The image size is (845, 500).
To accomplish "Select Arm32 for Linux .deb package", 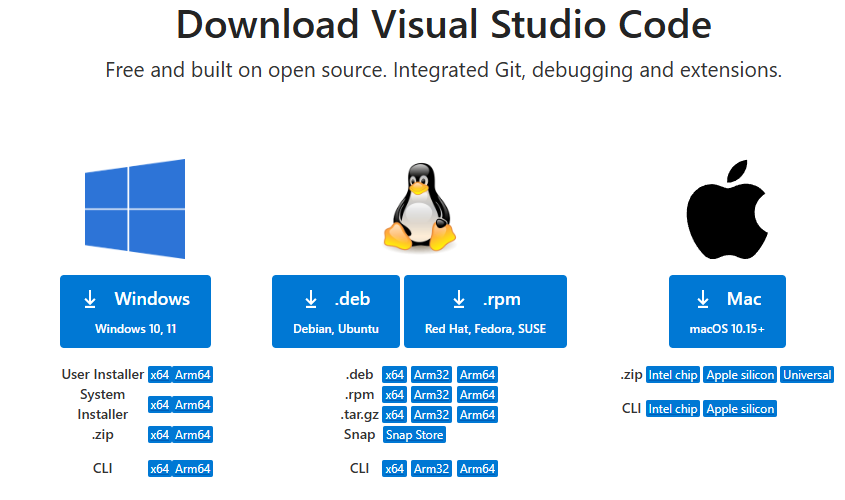I will 431,375.
